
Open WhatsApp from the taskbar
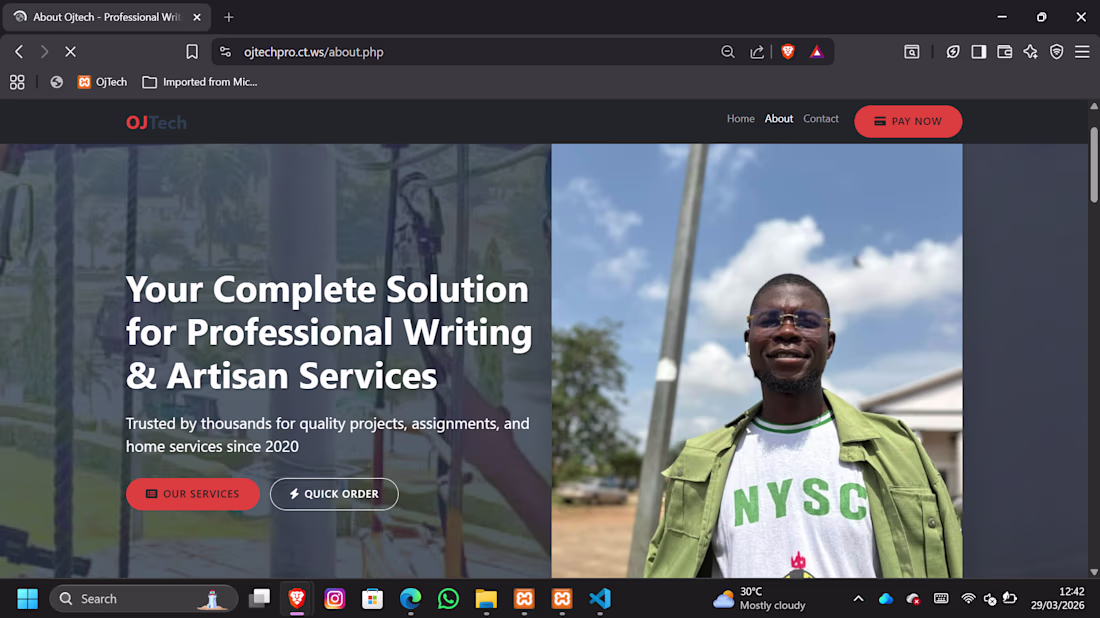[448, 598]
